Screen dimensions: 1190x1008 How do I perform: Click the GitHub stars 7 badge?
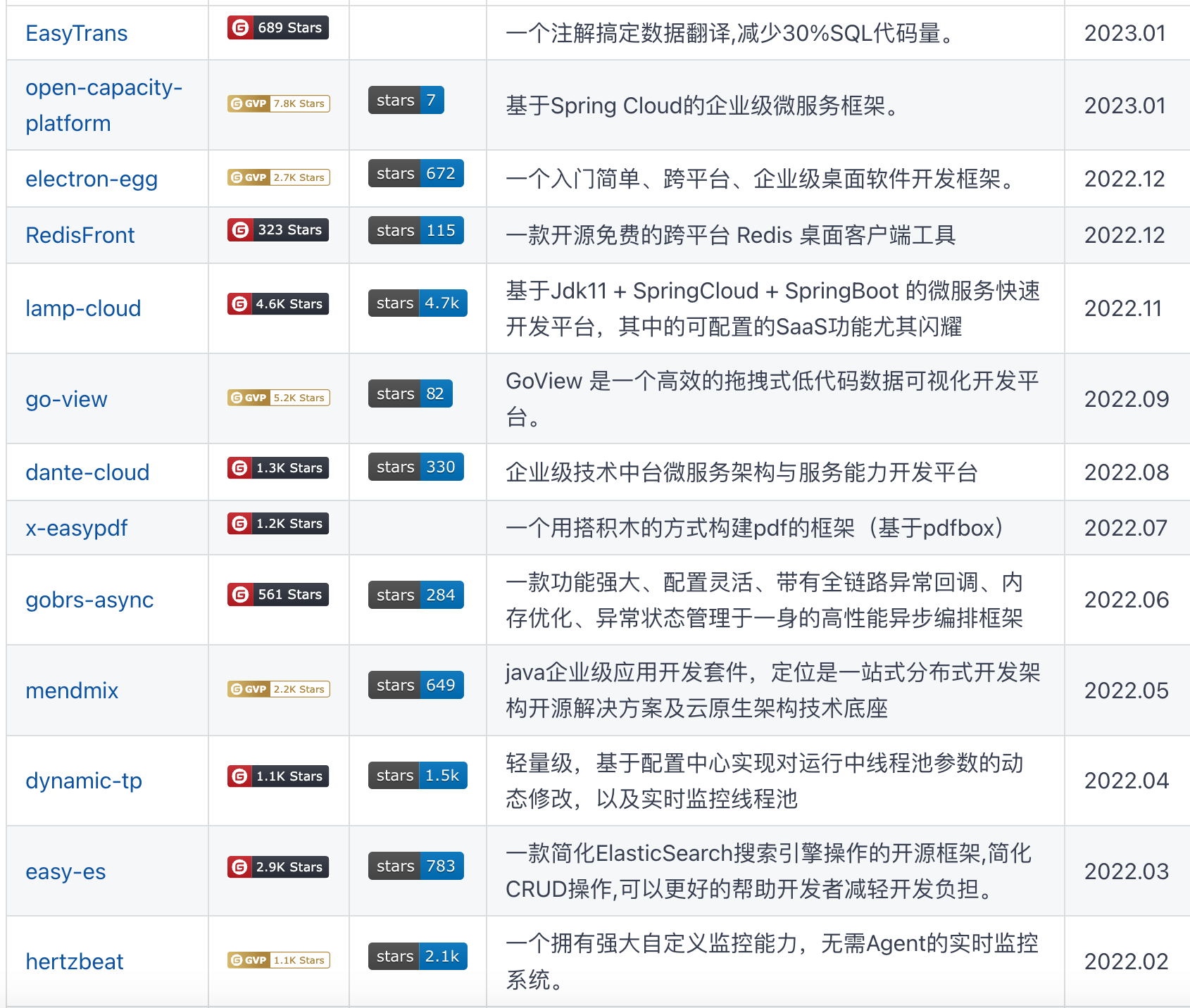[x=406, y=100]
